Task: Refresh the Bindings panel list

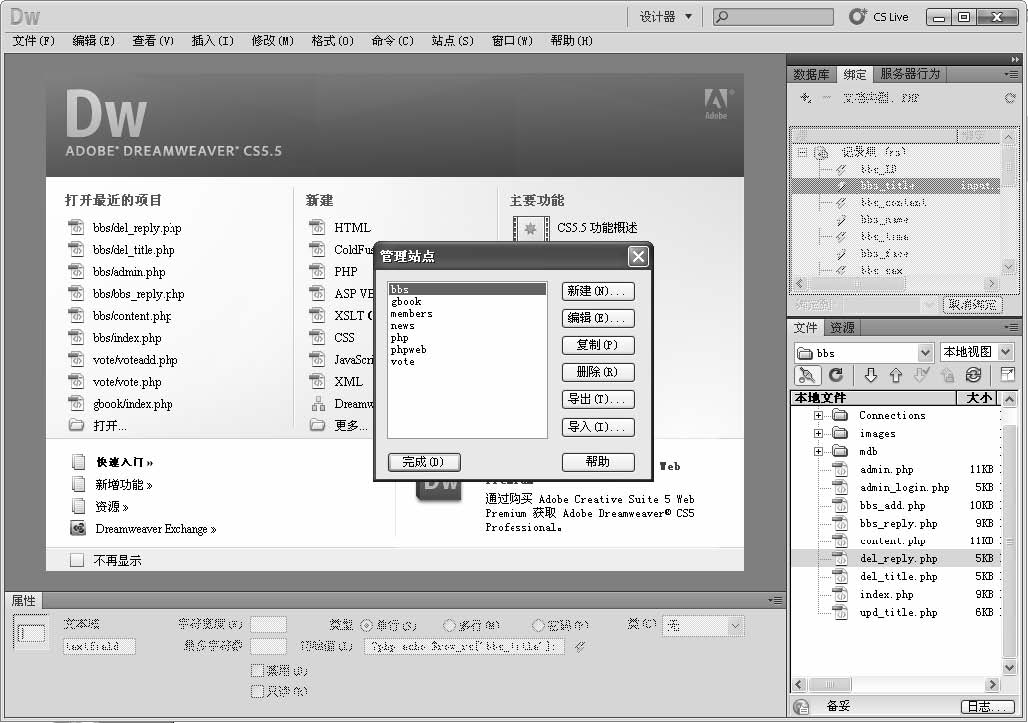Action: pyautogui.click(x=1010, y=98)
